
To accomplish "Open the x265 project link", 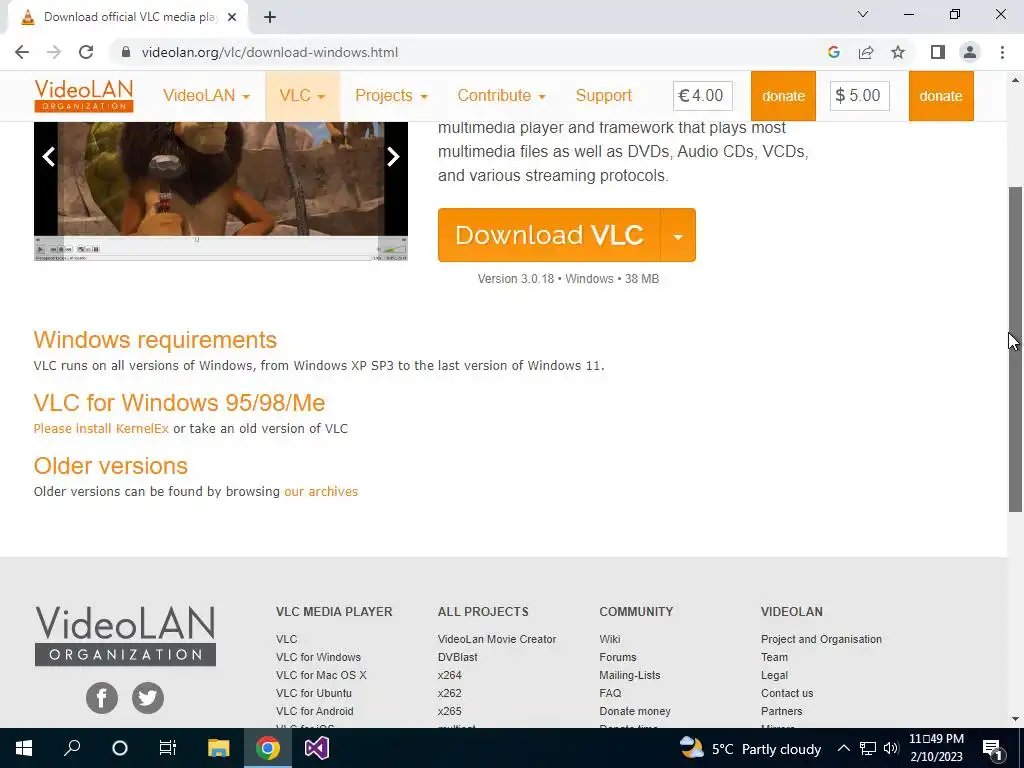I will coord(449,711).
